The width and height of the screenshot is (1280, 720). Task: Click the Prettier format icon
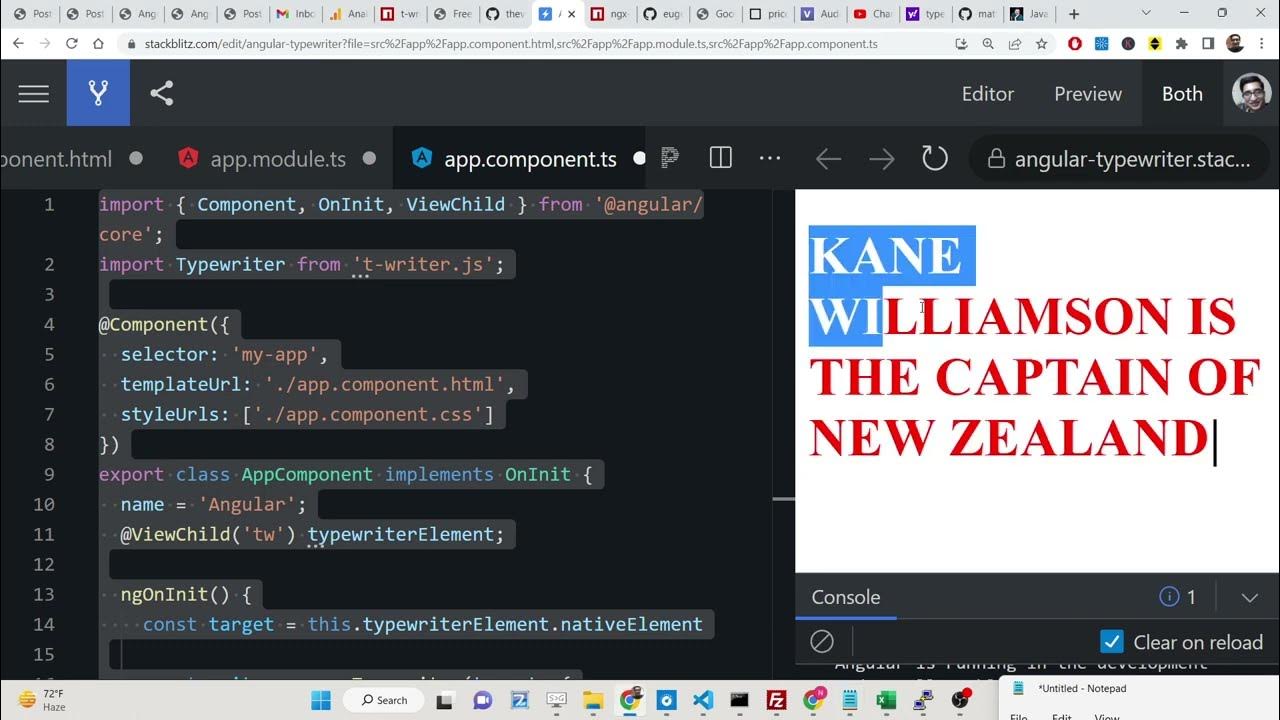click(670, 158)
